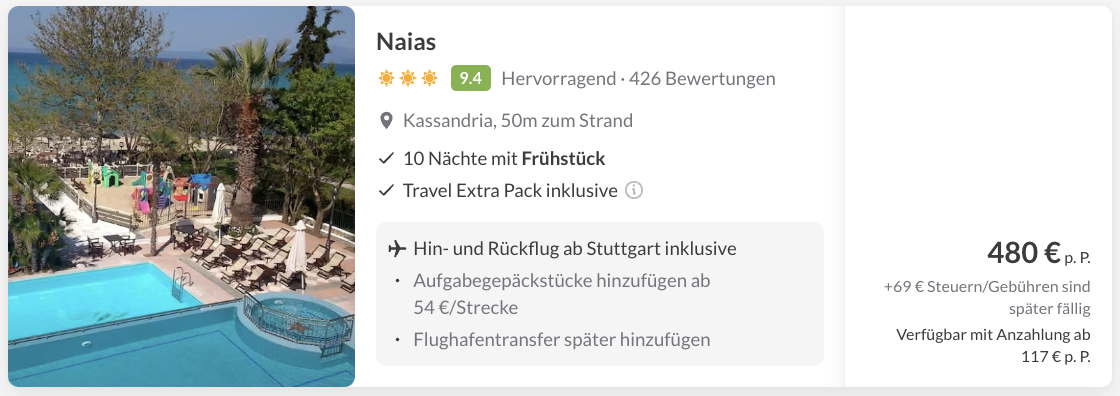Open the Naias hotel pool photo

point(181,197)
